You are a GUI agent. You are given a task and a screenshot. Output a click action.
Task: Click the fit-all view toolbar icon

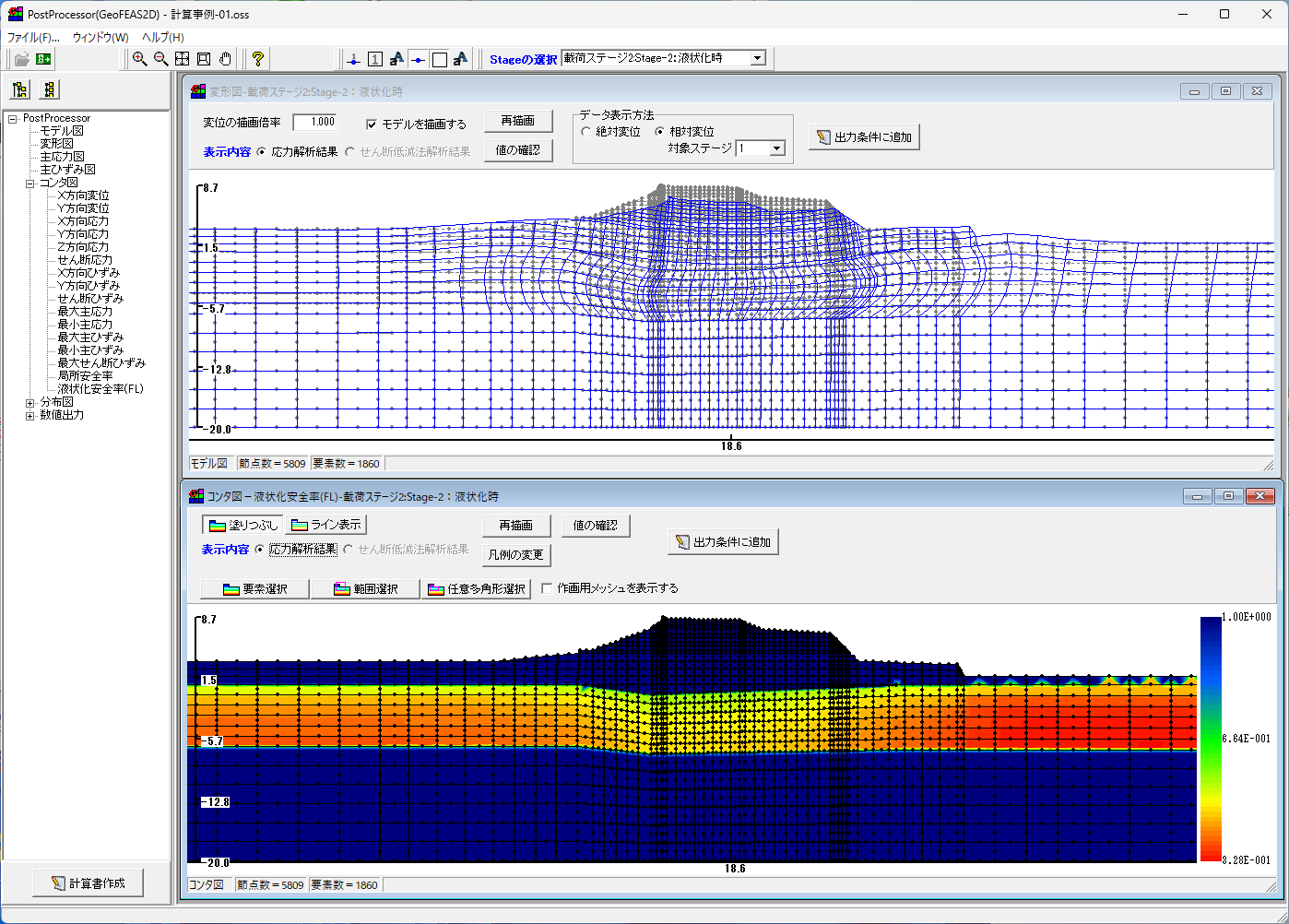tap(183, 59)
